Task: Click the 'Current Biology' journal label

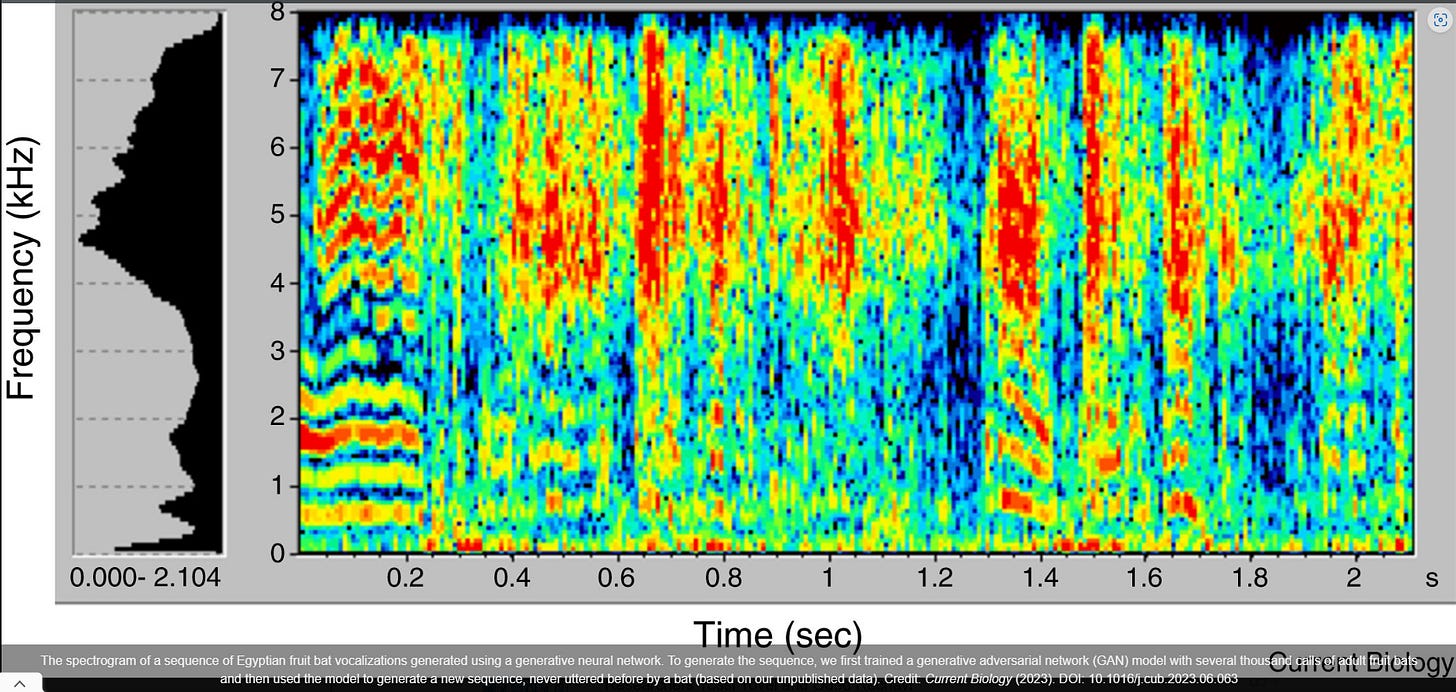Action: click(1360, 662)
